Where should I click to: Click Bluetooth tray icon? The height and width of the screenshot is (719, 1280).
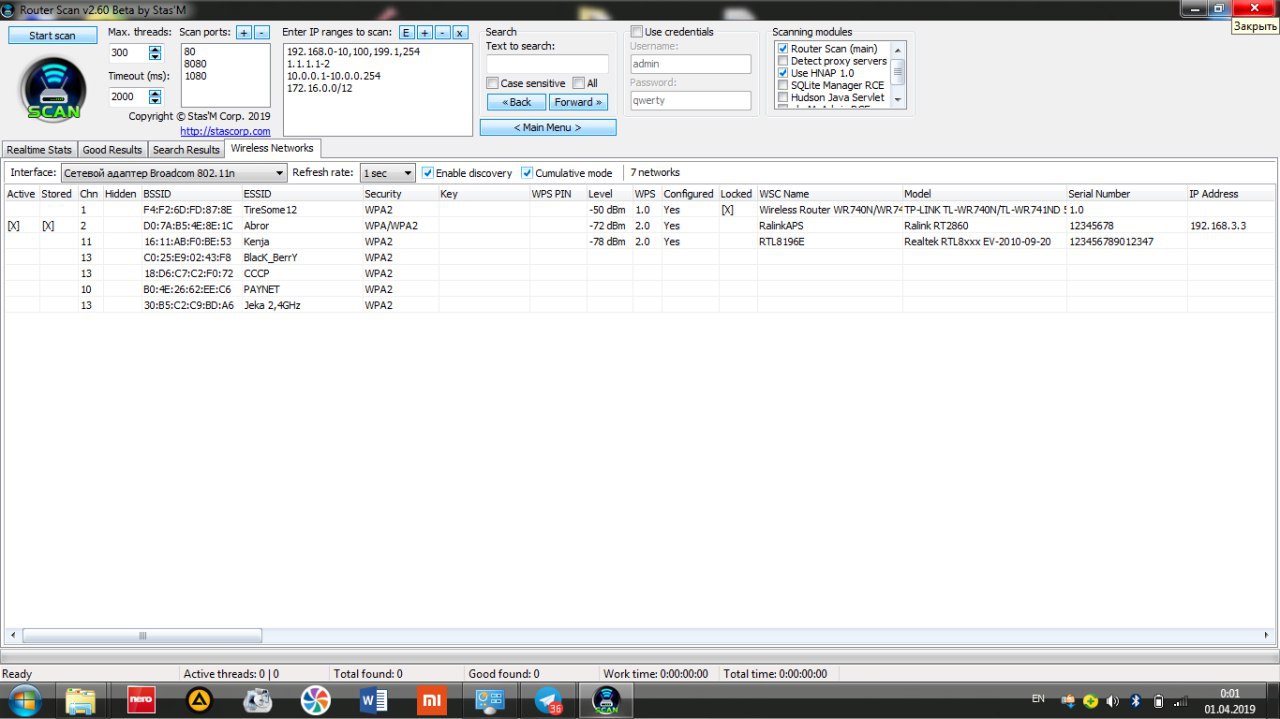pos(1136,701)
